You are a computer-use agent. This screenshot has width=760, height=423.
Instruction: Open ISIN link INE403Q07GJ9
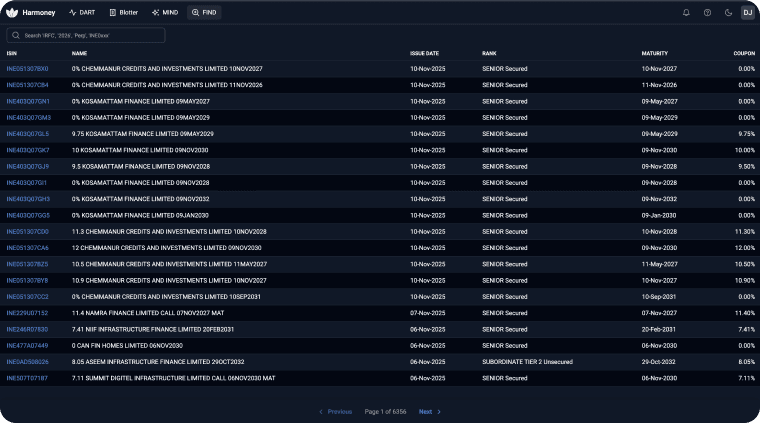click(x=28, y=167)
